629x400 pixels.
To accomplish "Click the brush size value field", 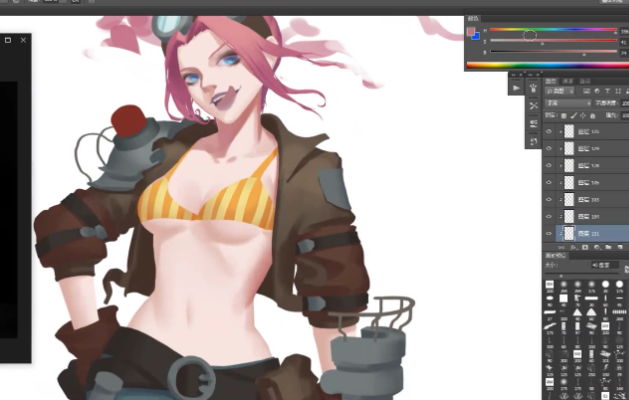I will (x=606, y=265).
